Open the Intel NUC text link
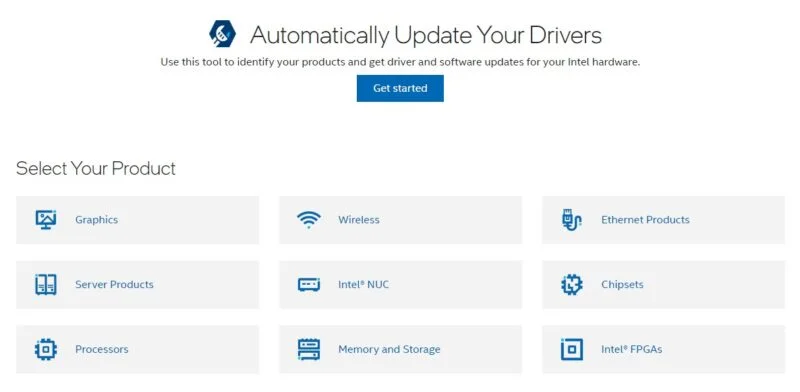This screenshot has height=392, width=800. [x=363, y=284]
